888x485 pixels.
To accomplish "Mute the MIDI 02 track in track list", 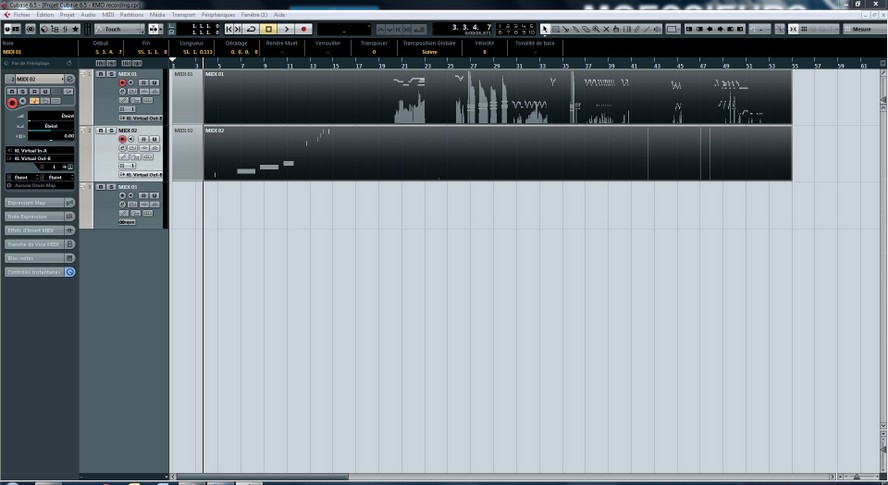I will click(143, 139).
